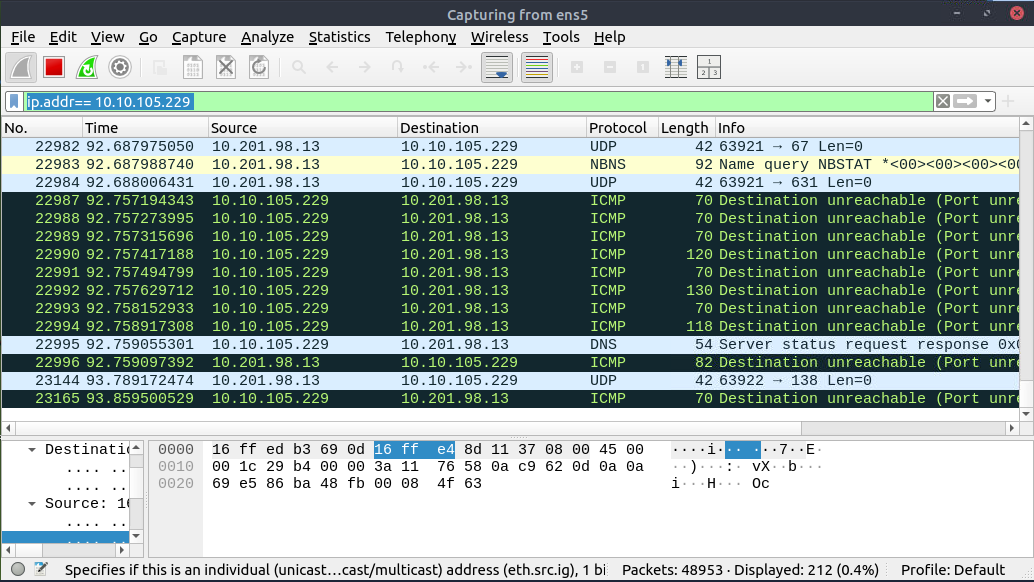Image resolution: width=1034 pixels, height=582 pixels.
Task: Open the Help menu
Action: pyautogui.click(x=609, y=37)
